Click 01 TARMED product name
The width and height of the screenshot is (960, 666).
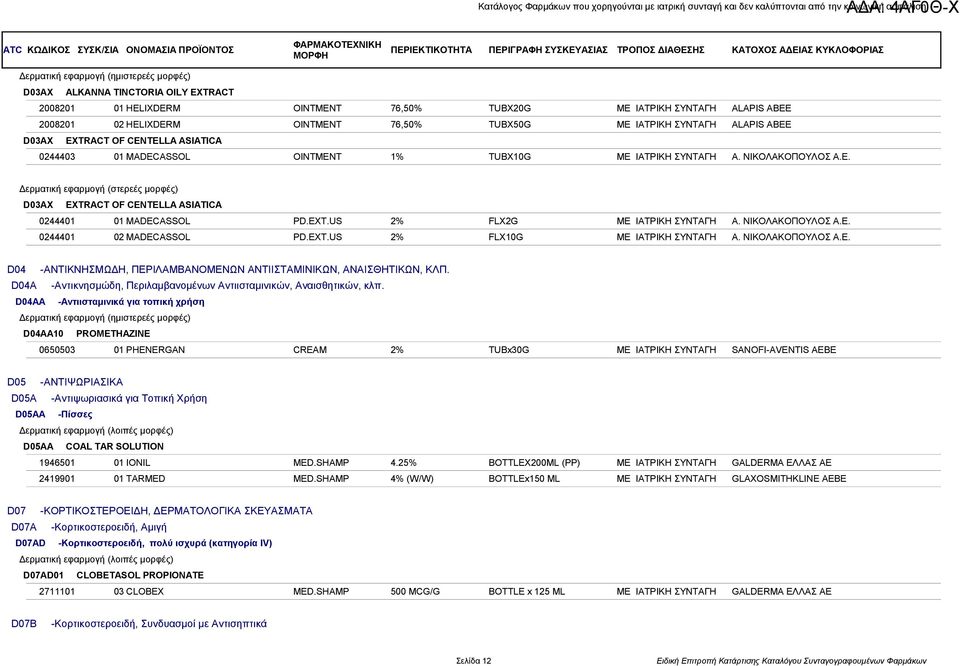pyautogui.click(x=139, y=479)
